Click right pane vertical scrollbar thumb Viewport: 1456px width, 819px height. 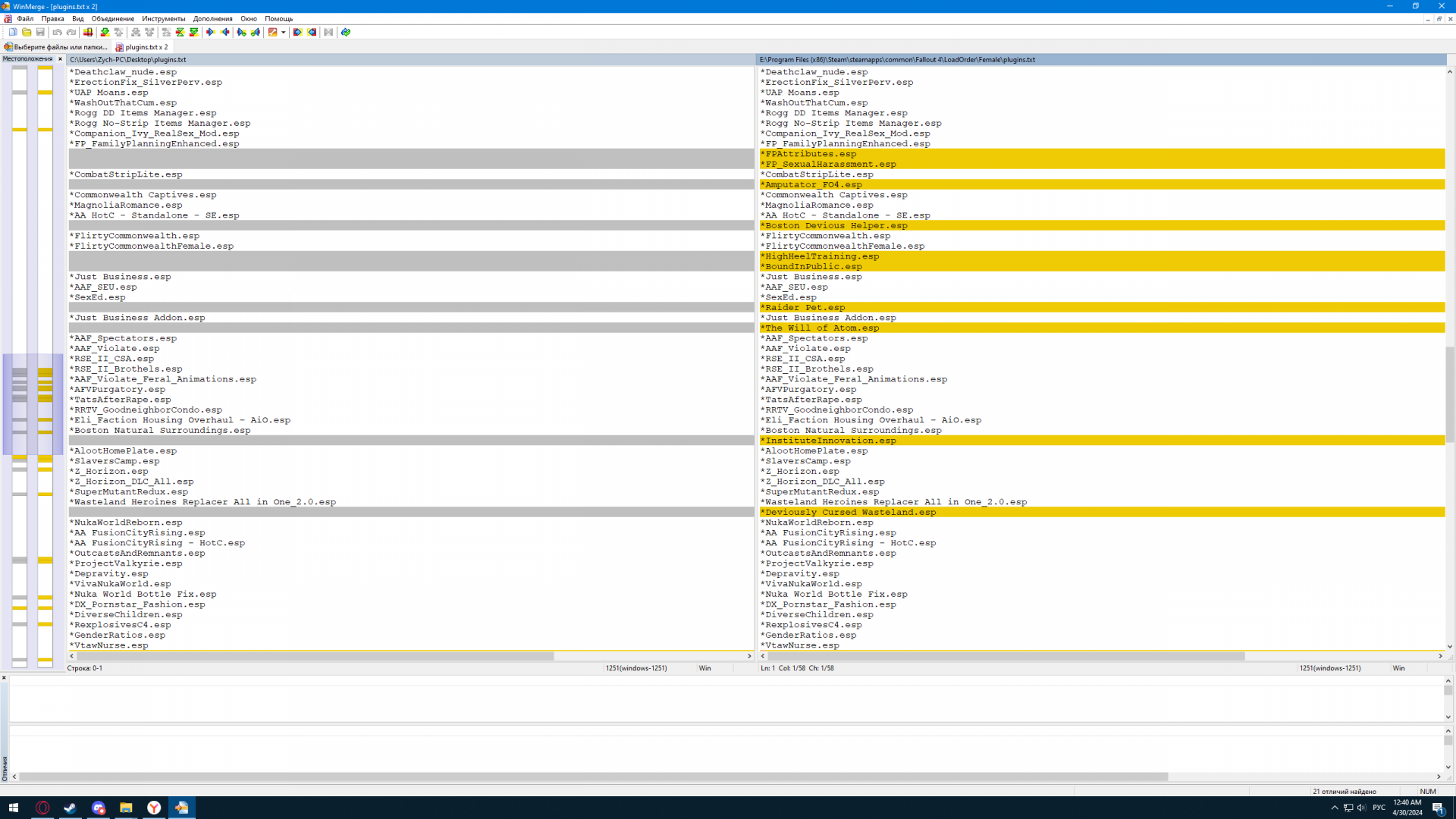click(1449, 394)
